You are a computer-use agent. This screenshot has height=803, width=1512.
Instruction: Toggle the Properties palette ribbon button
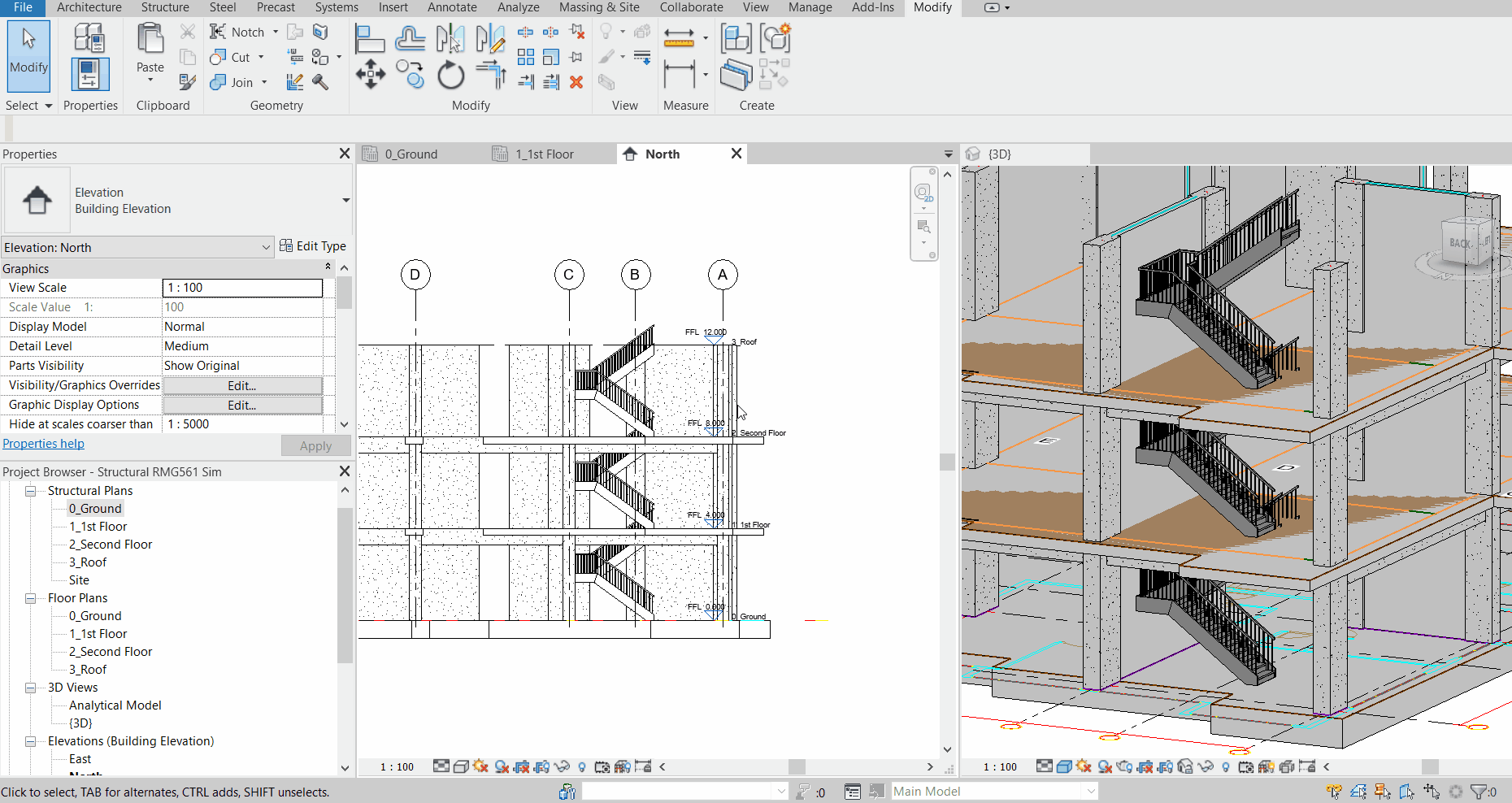tap(89, 74)
